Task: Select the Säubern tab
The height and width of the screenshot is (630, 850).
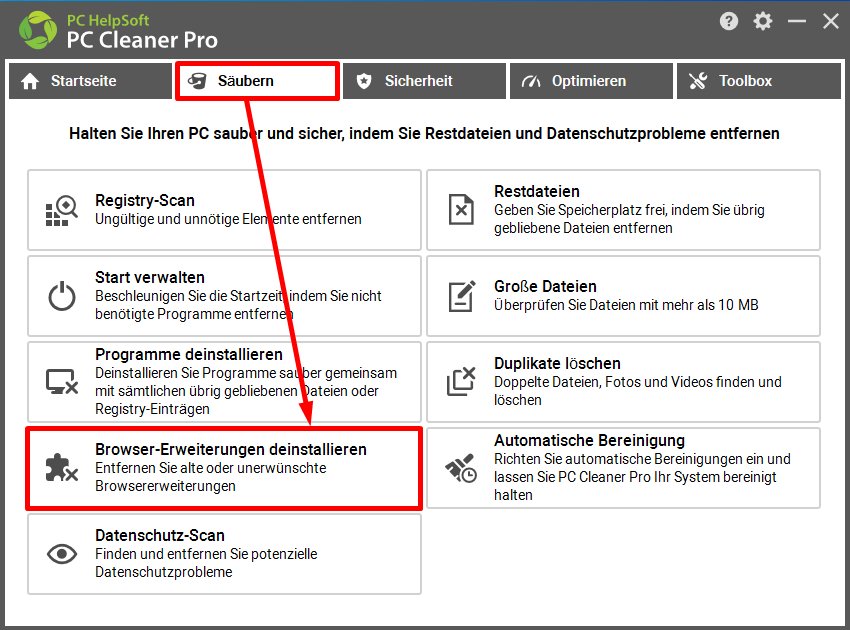Action: tap(257, 81)
